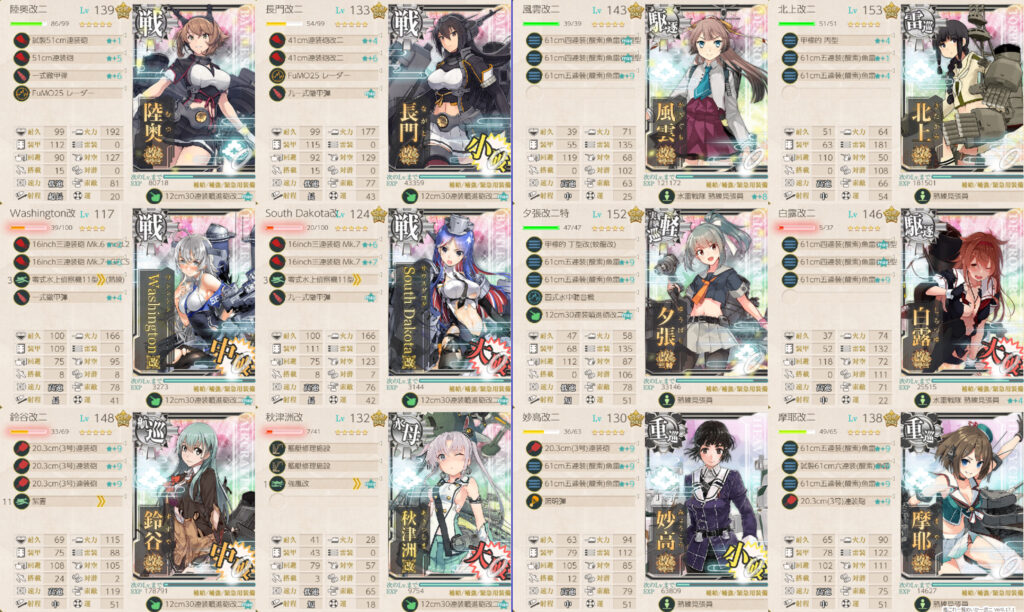
Task: Click Mutsu's 戦 battleship class badge
Action: pyautogui.click(x=150, y=22)
